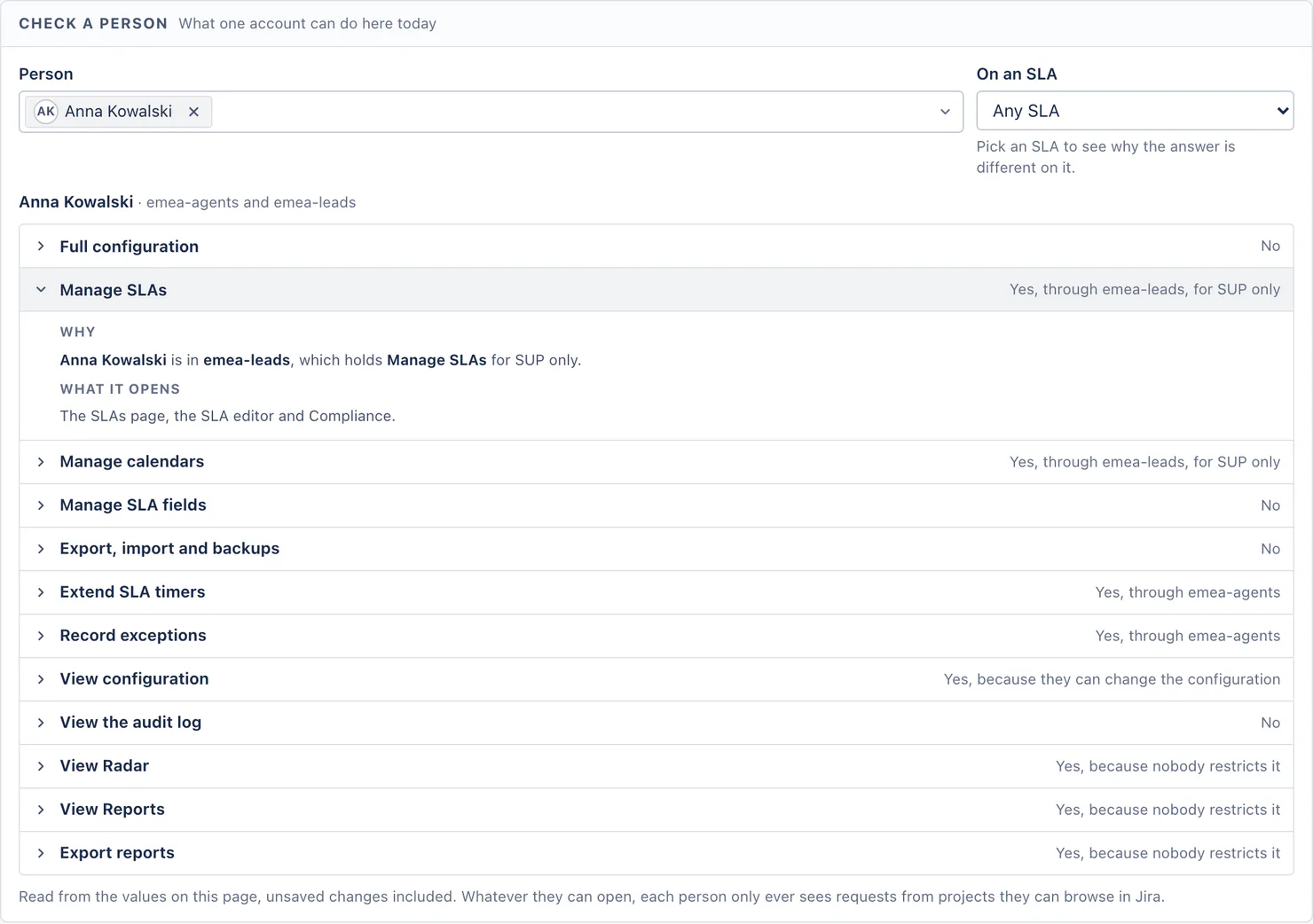Expand the View configuration row
Viewport: 1313px width, 924px height.
point(656,679)
